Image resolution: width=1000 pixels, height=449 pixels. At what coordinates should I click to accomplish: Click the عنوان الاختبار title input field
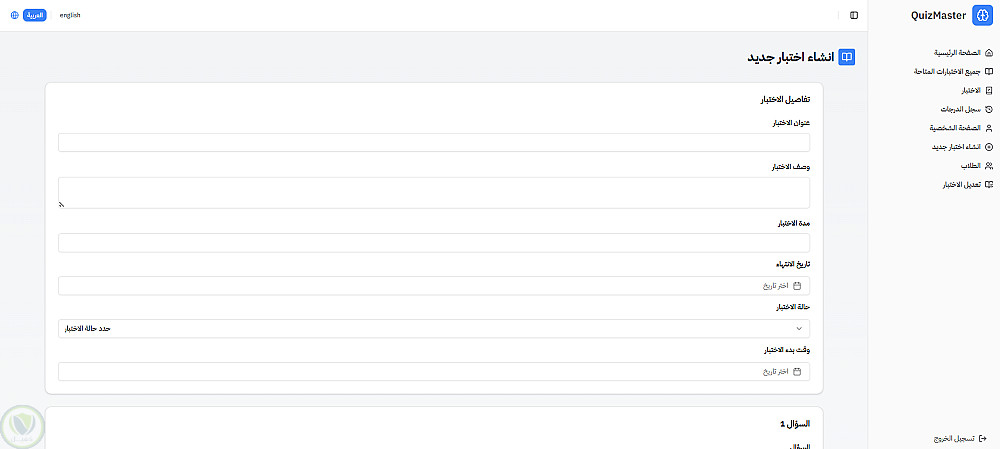(434, 143)
